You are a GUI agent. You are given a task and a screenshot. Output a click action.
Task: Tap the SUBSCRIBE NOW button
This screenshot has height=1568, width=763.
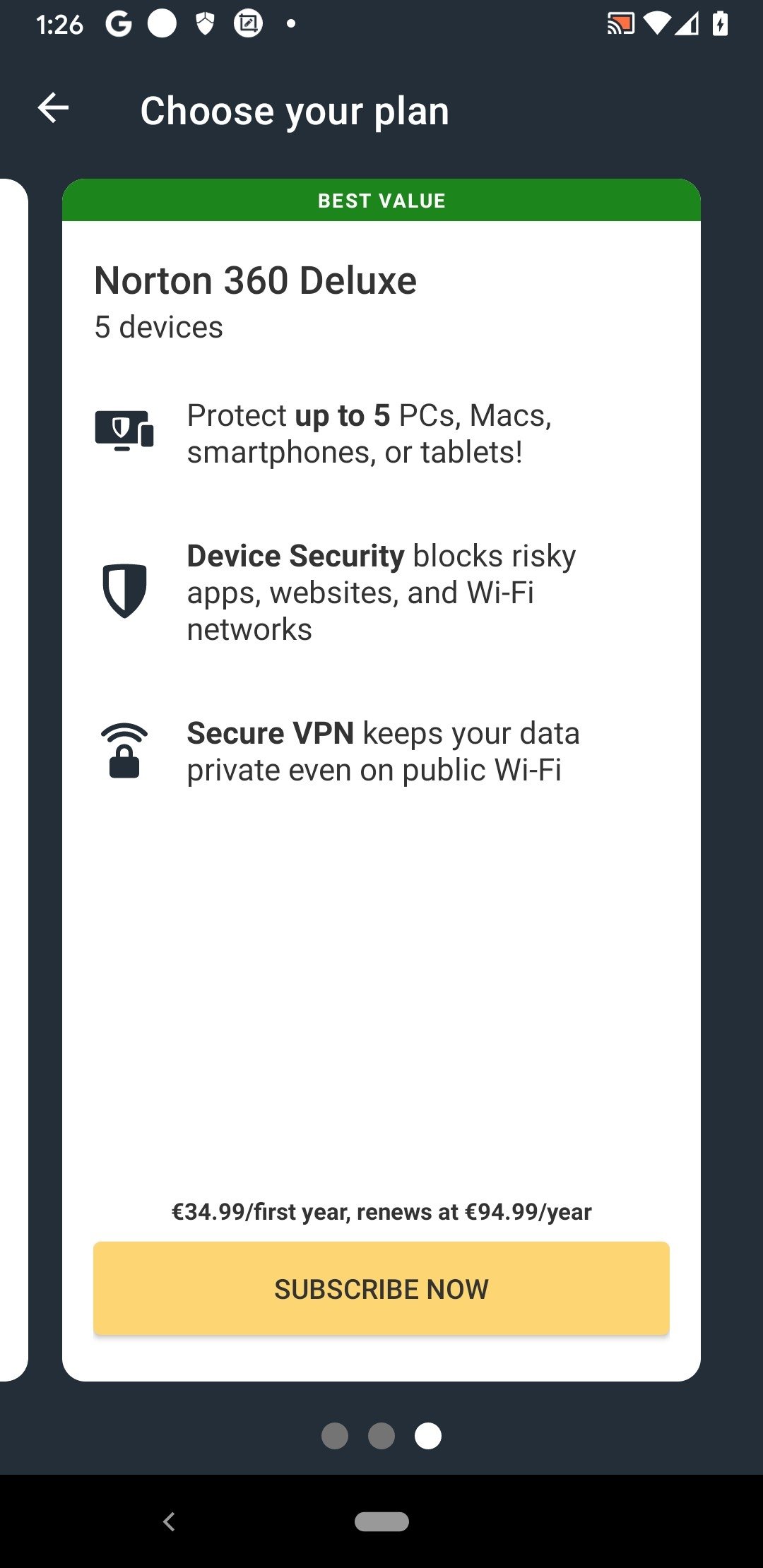point(381,1288)
